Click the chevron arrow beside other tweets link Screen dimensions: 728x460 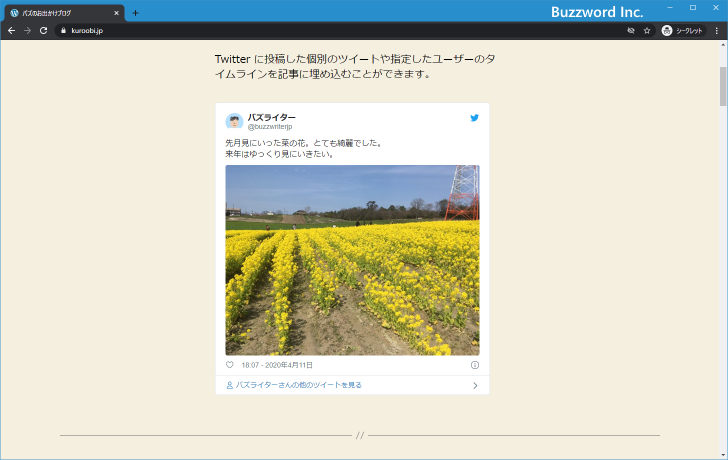(x=475, y=385)
